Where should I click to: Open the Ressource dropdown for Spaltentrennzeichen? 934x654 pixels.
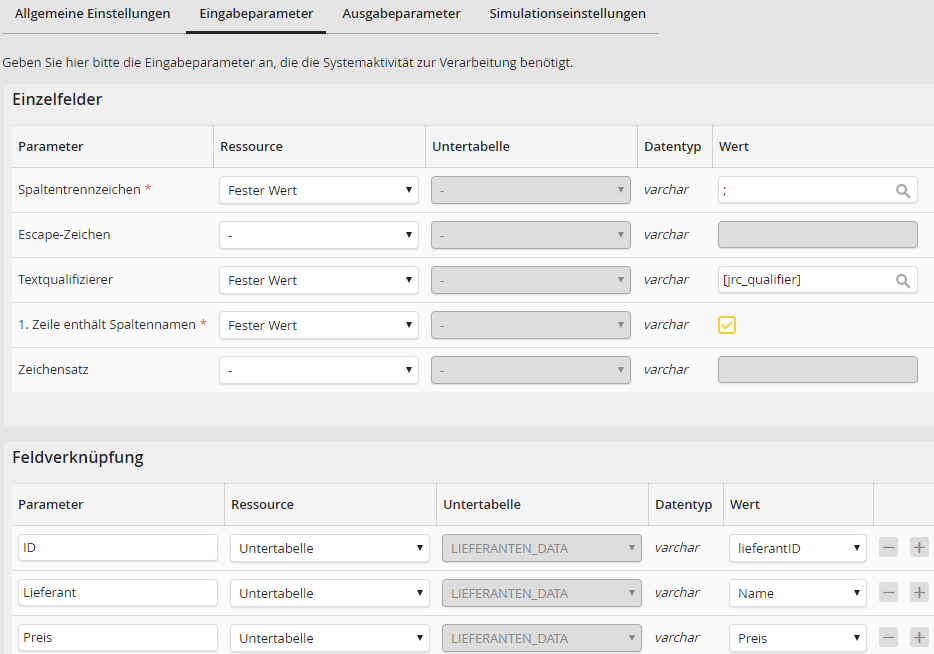[x=318, y=190]
